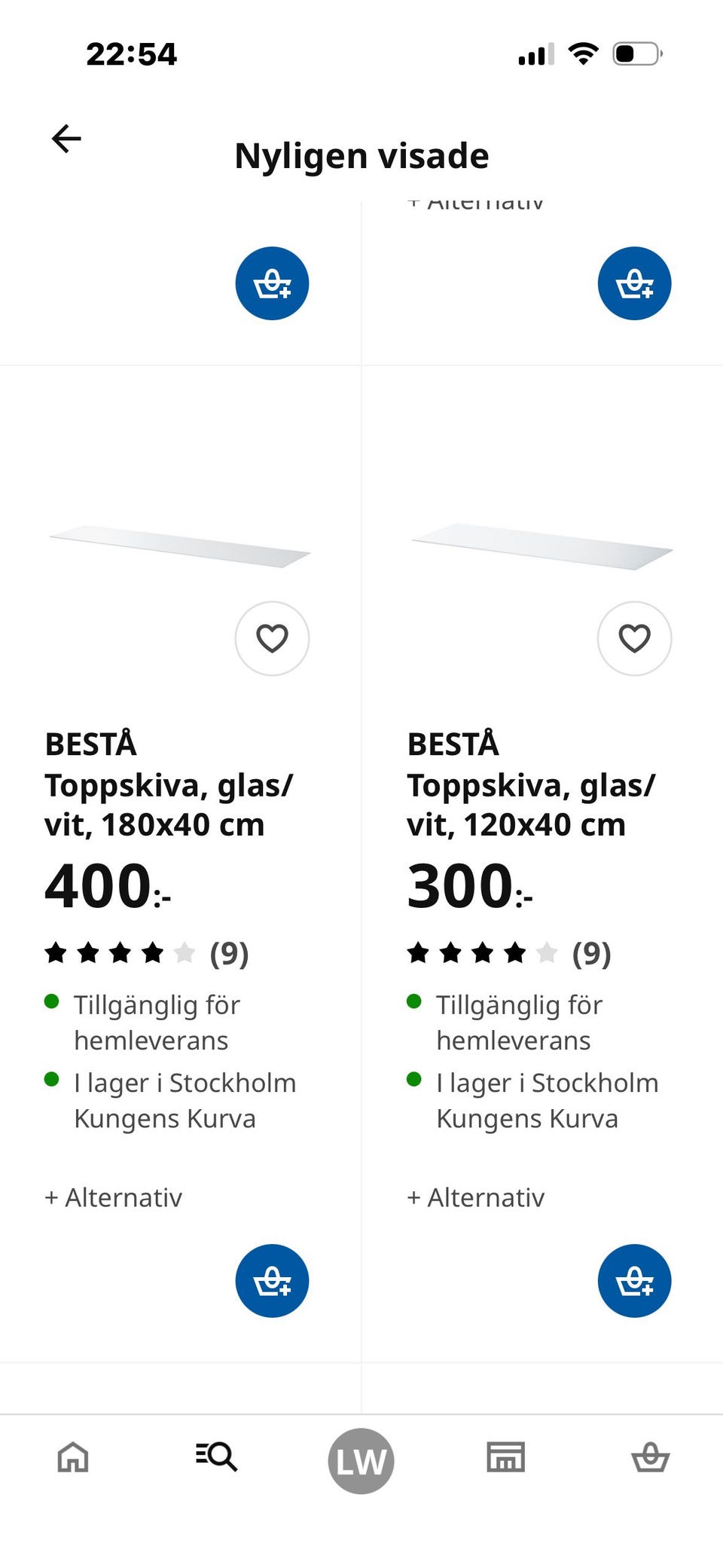Screen dimensions: 723x1568
Task: Add top-left previous product to basket
Action: click(x=272, y=283)
